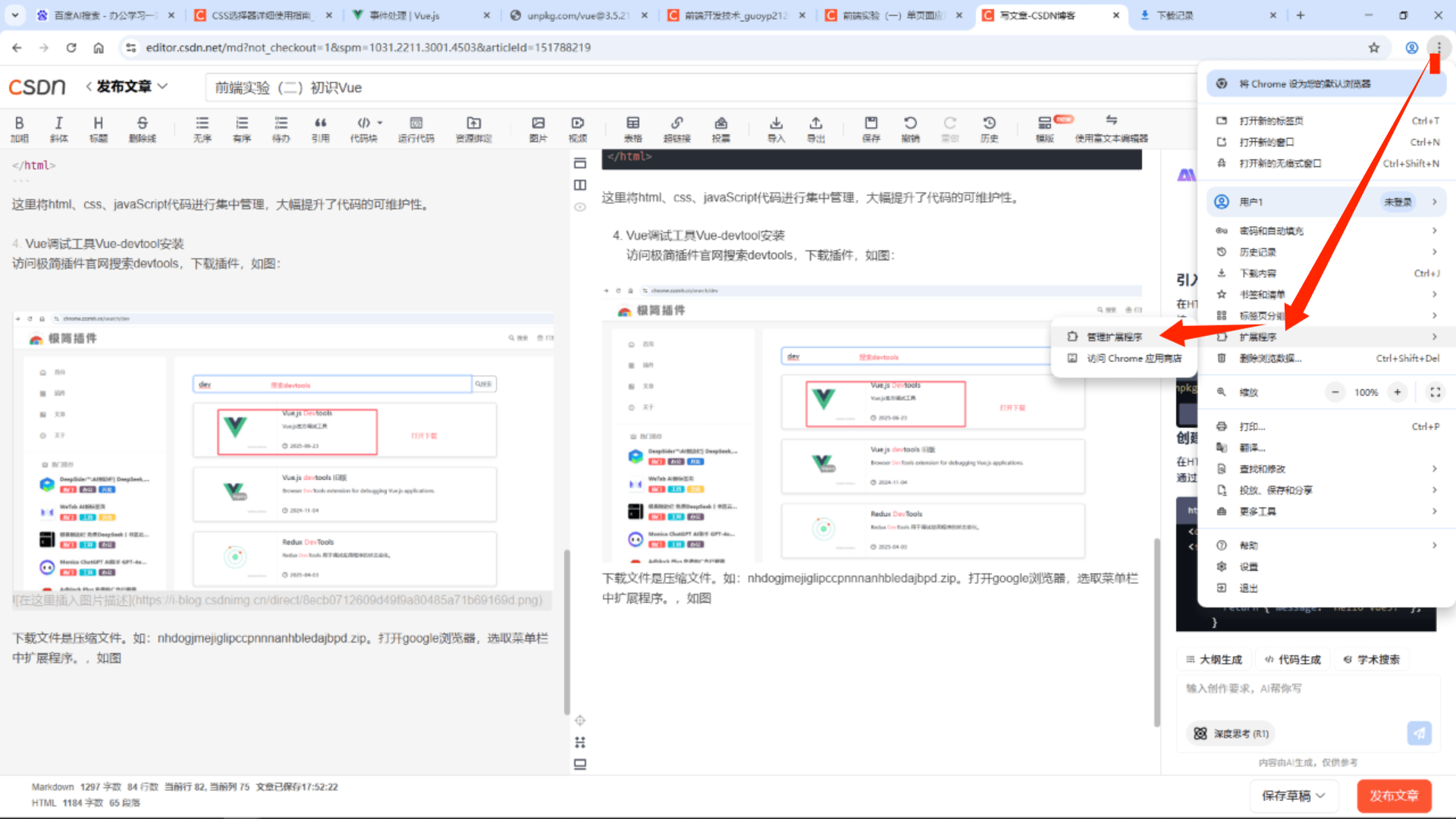This screenshot has height=819, width=1456.
Task: Undo last edit with the 撤销 icon
Action: pos(910,129)
